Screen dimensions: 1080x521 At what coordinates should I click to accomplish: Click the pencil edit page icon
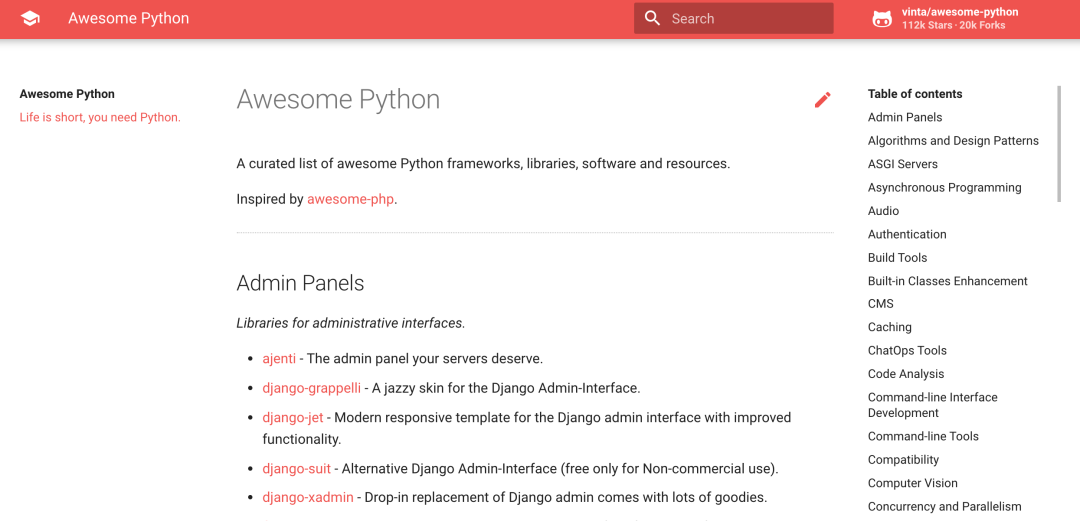point(822,99)
